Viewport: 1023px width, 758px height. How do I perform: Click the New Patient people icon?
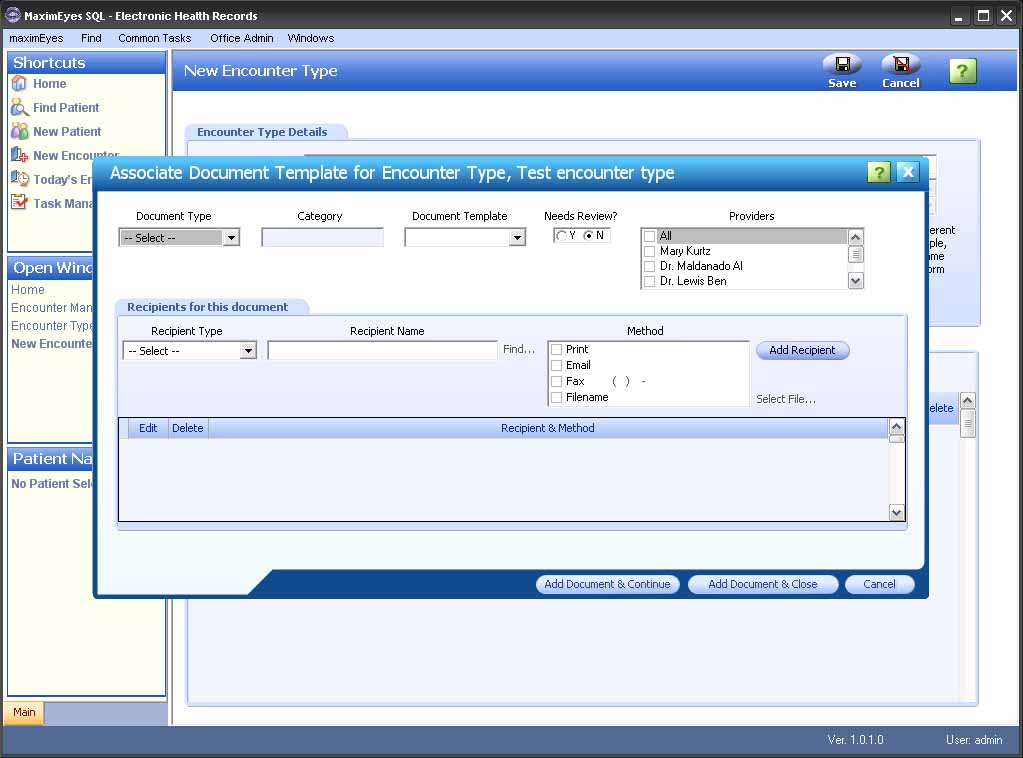click(19, 132)
